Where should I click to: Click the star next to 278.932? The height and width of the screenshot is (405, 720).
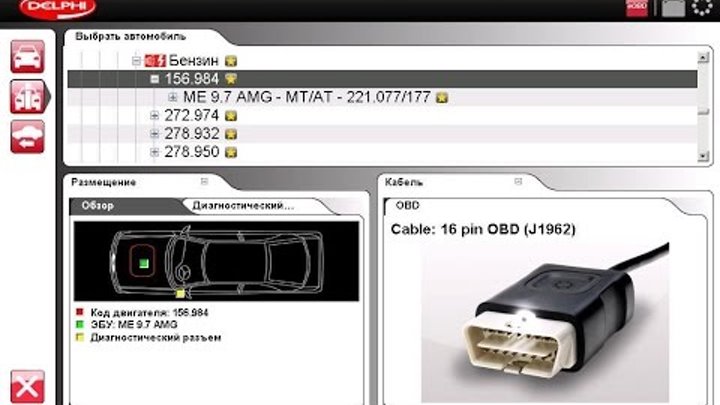231,134
